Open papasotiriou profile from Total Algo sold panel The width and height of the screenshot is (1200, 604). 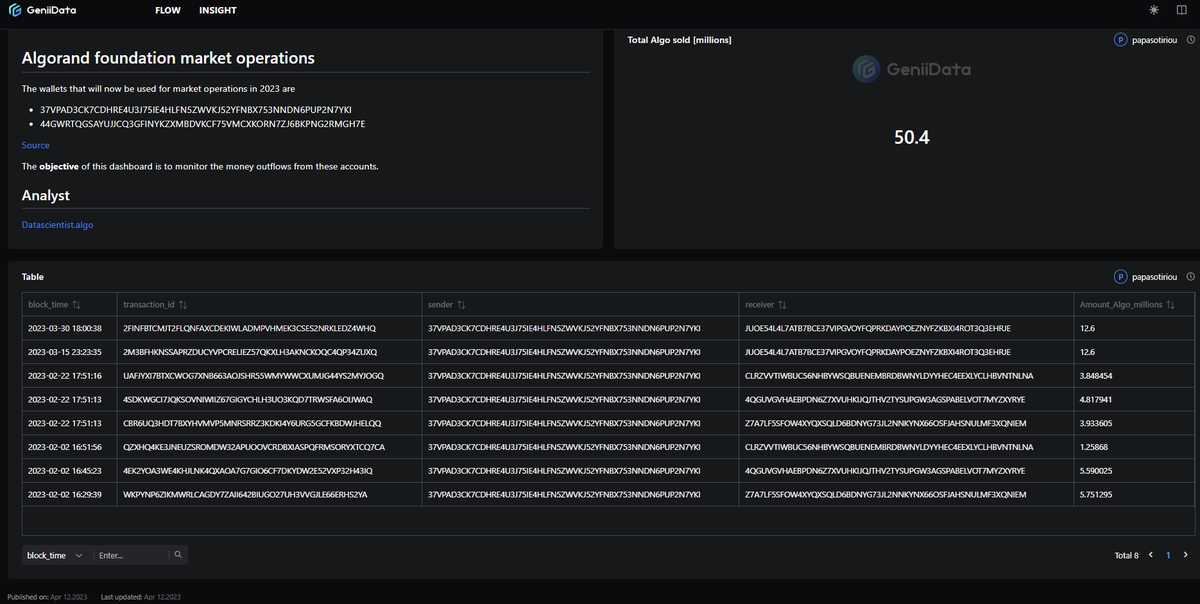pyautogui.click(x=1155, y=40)
